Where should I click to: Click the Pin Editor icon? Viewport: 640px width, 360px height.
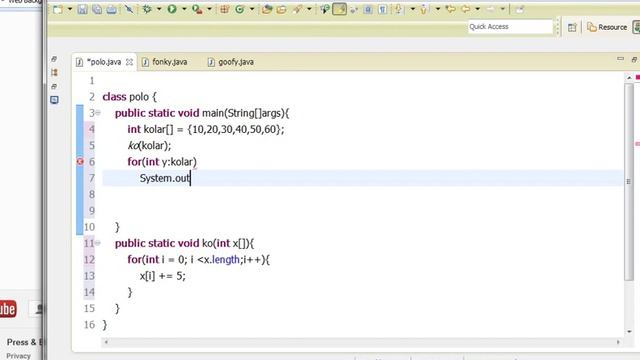click(519, 9)
